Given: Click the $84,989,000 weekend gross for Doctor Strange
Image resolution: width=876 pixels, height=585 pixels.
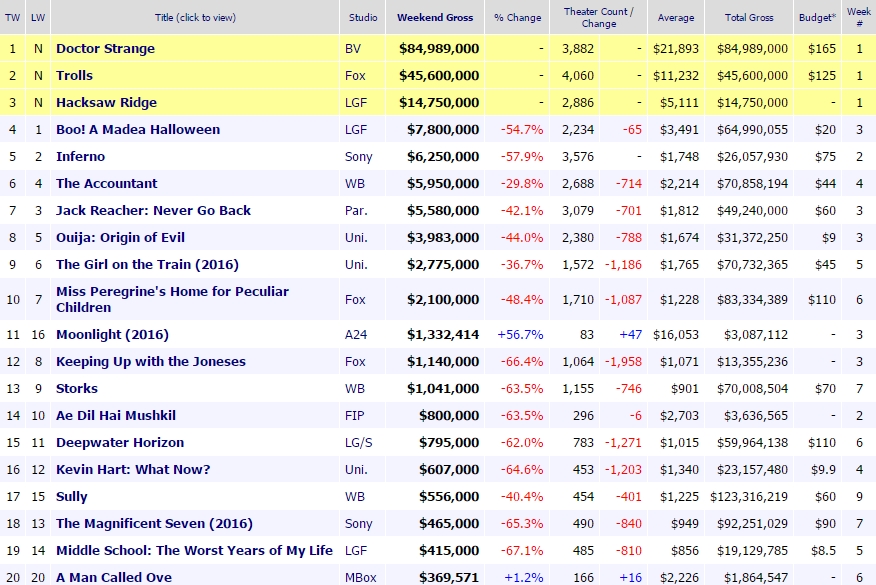Looking at the screenshot, I should (x=439, y=49).
